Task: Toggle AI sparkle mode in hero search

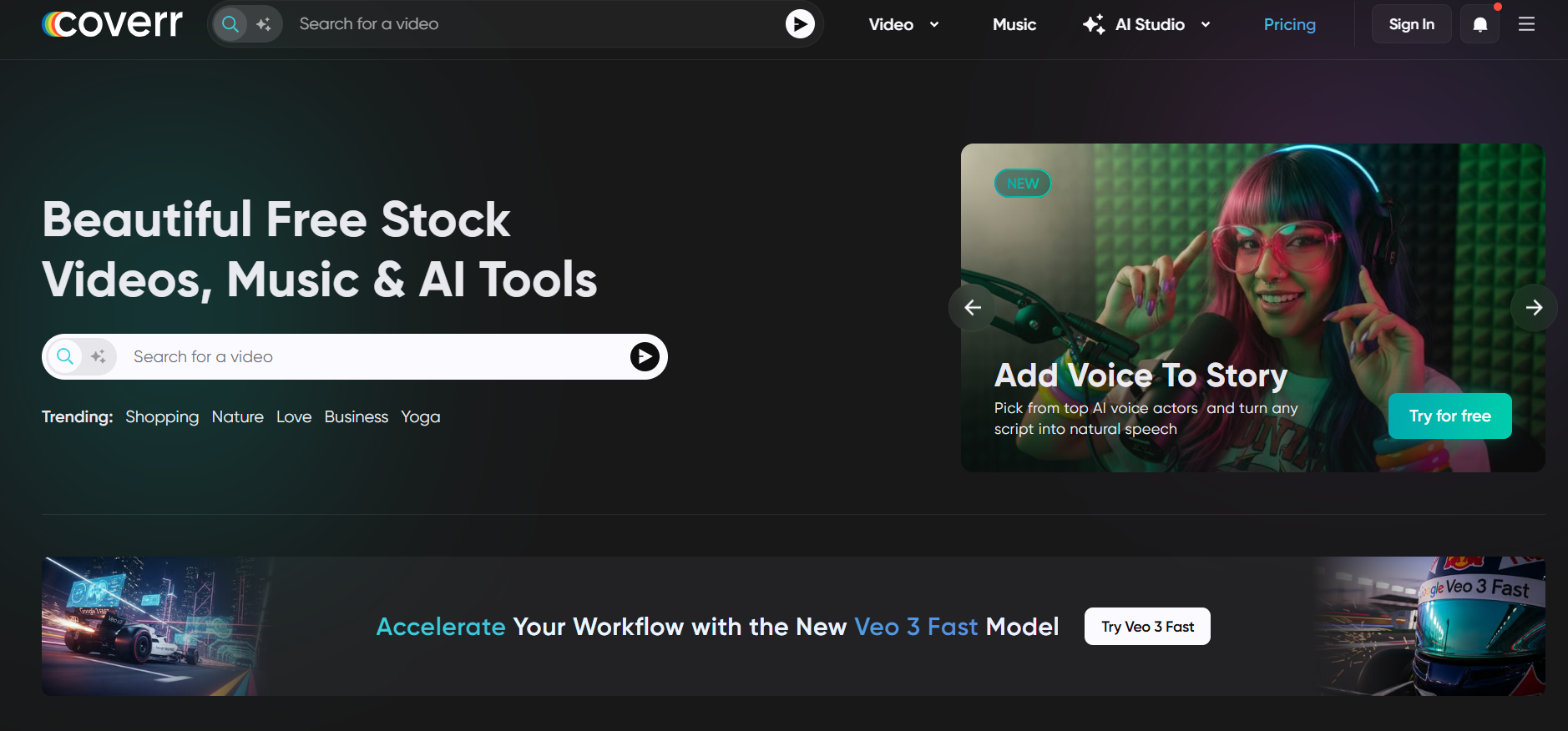Action: 99,357
